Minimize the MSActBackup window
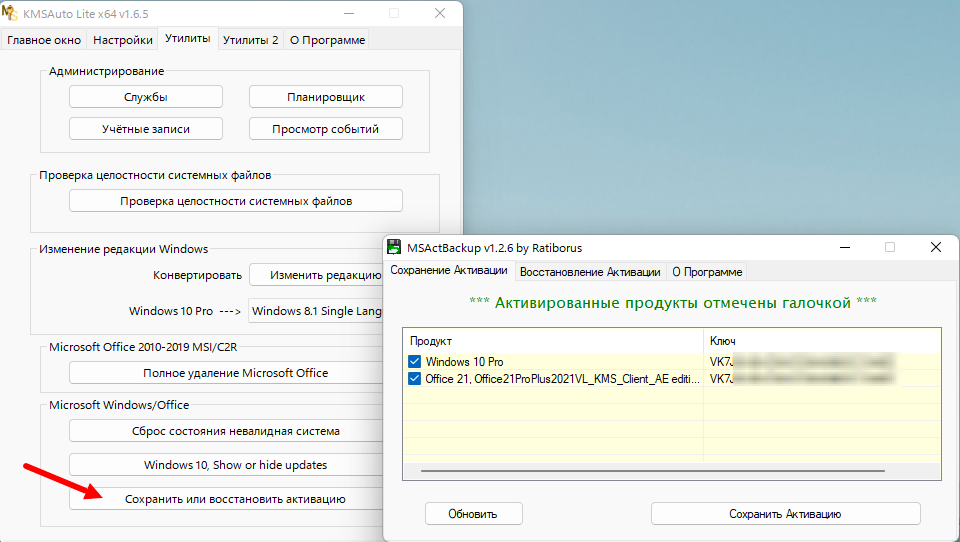The image size is (960, 542). click(x=845, y=247)
